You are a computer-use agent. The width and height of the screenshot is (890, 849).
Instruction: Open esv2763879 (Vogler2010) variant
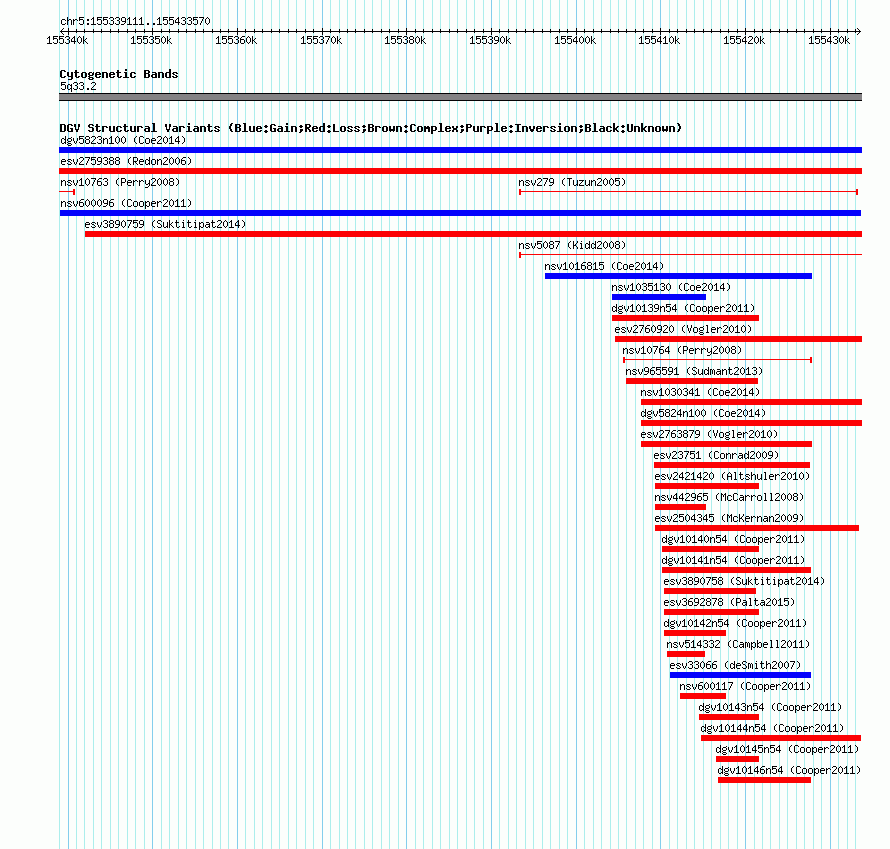pyautogui.click(x=709, y=434)
